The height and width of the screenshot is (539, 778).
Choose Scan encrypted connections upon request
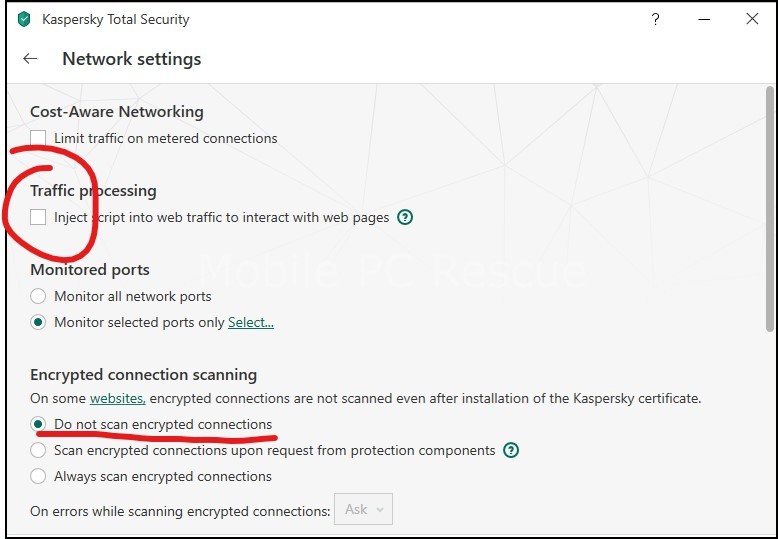[x=38, y=450]
